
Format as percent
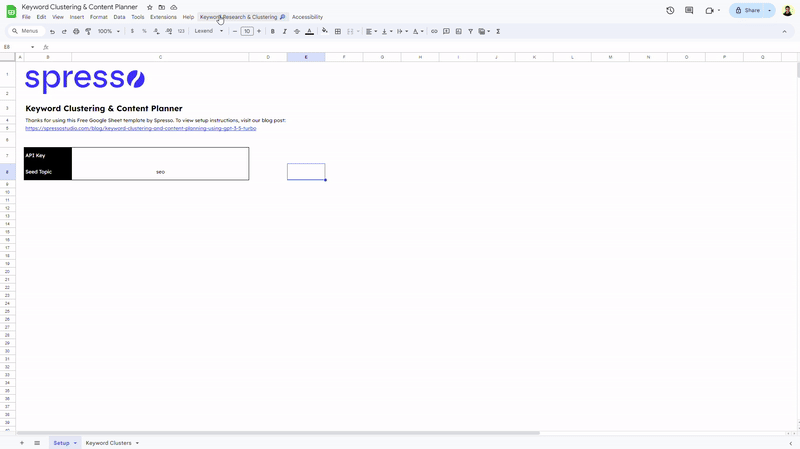144,32
